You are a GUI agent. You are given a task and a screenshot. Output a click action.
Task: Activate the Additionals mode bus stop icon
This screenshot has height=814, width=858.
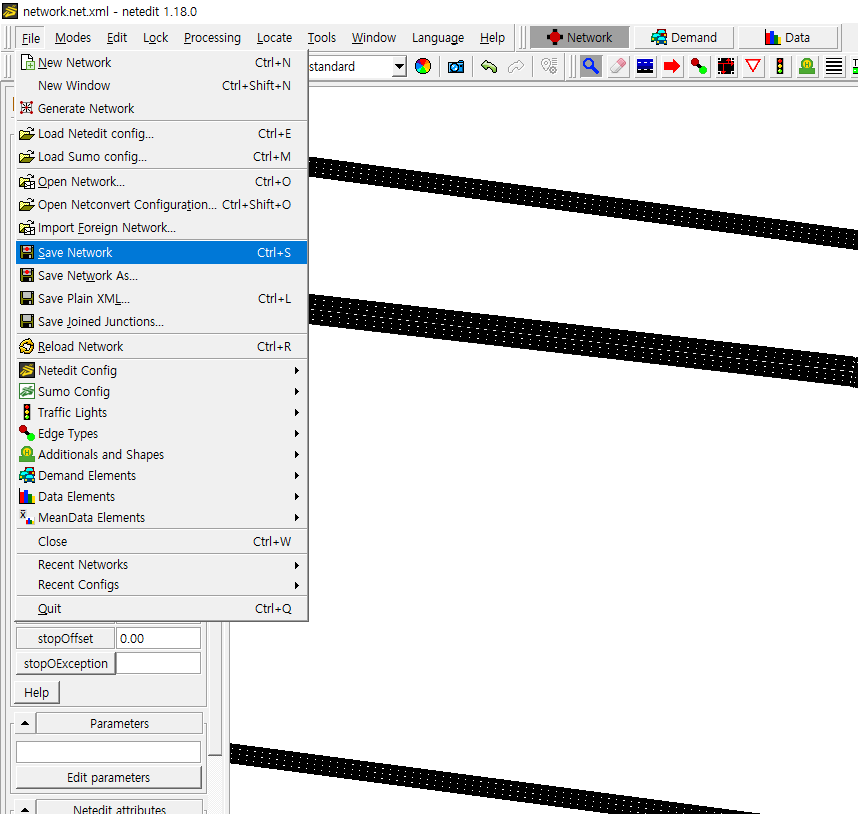[807, 67]
